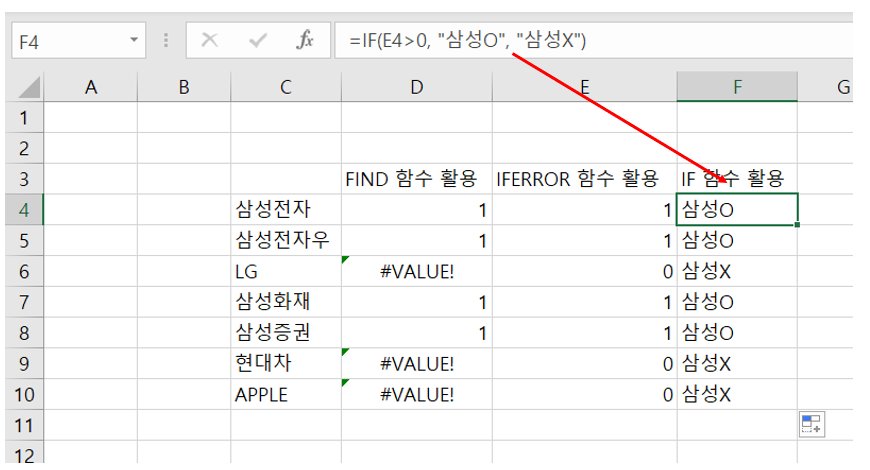Open the Auto Fill Options icon
The image size is (870, 470).
[812, 424]
